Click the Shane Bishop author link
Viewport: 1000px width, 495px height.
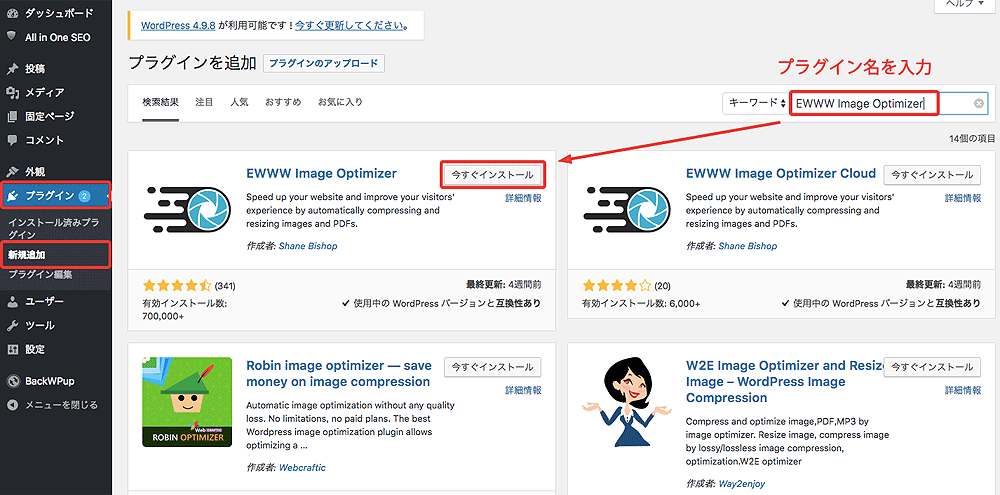click(x=307, y=246)
